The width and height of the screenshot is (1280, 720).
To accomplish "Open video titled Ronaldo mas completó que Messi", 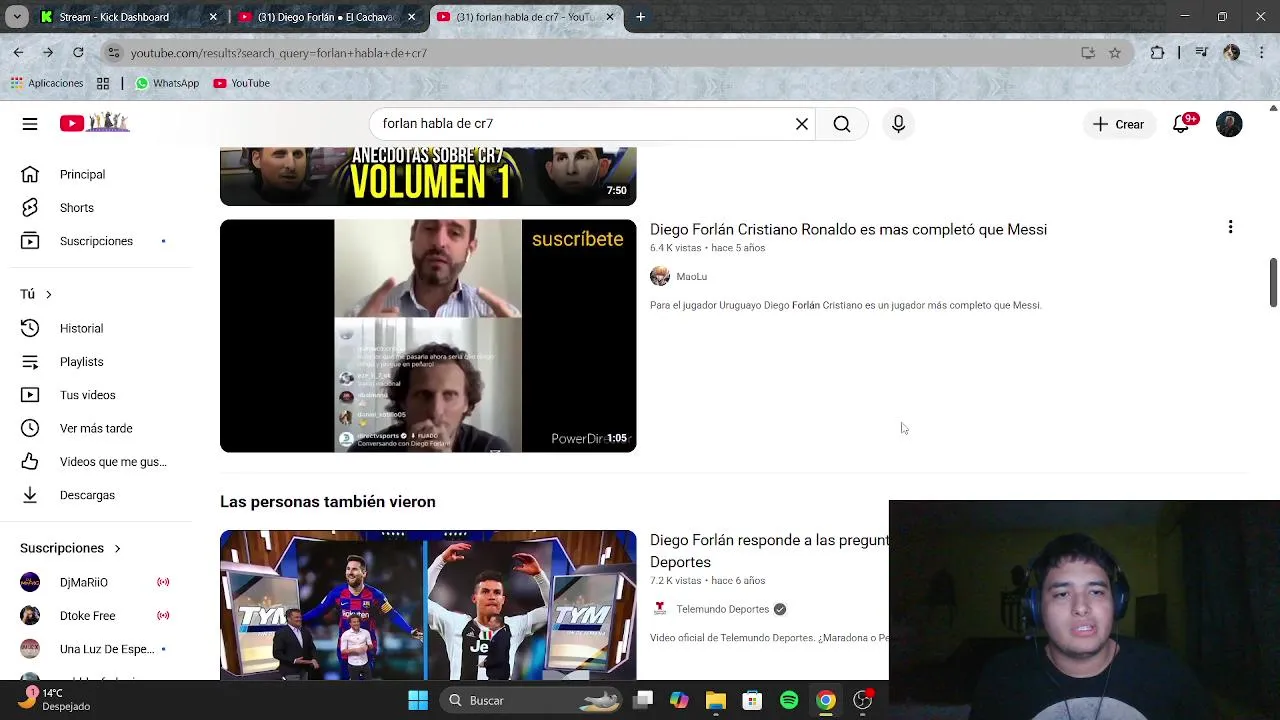I will (848, 229).
